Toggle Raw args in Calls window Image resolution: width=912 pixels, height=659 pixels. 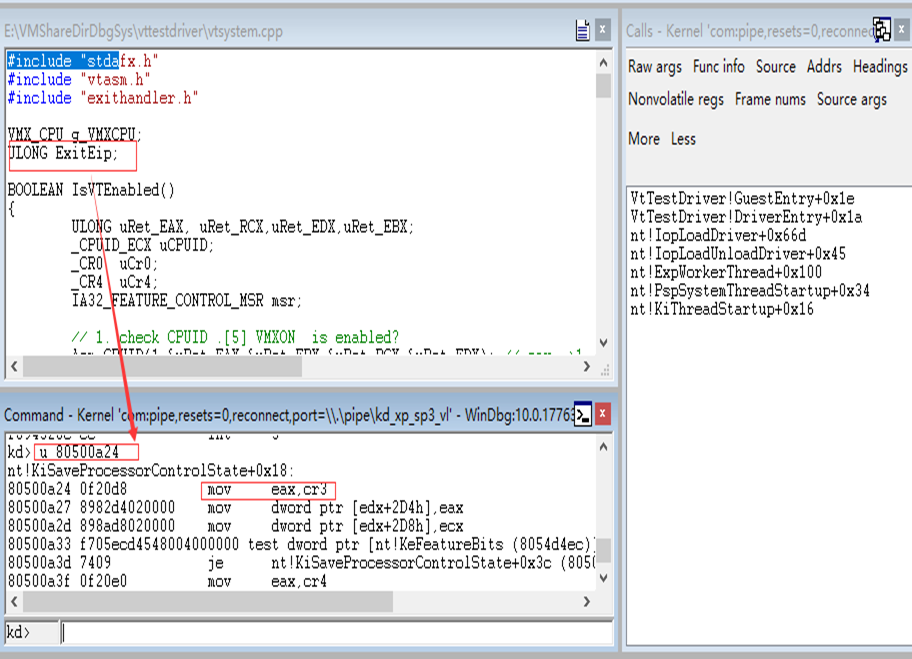click(655, 67)
